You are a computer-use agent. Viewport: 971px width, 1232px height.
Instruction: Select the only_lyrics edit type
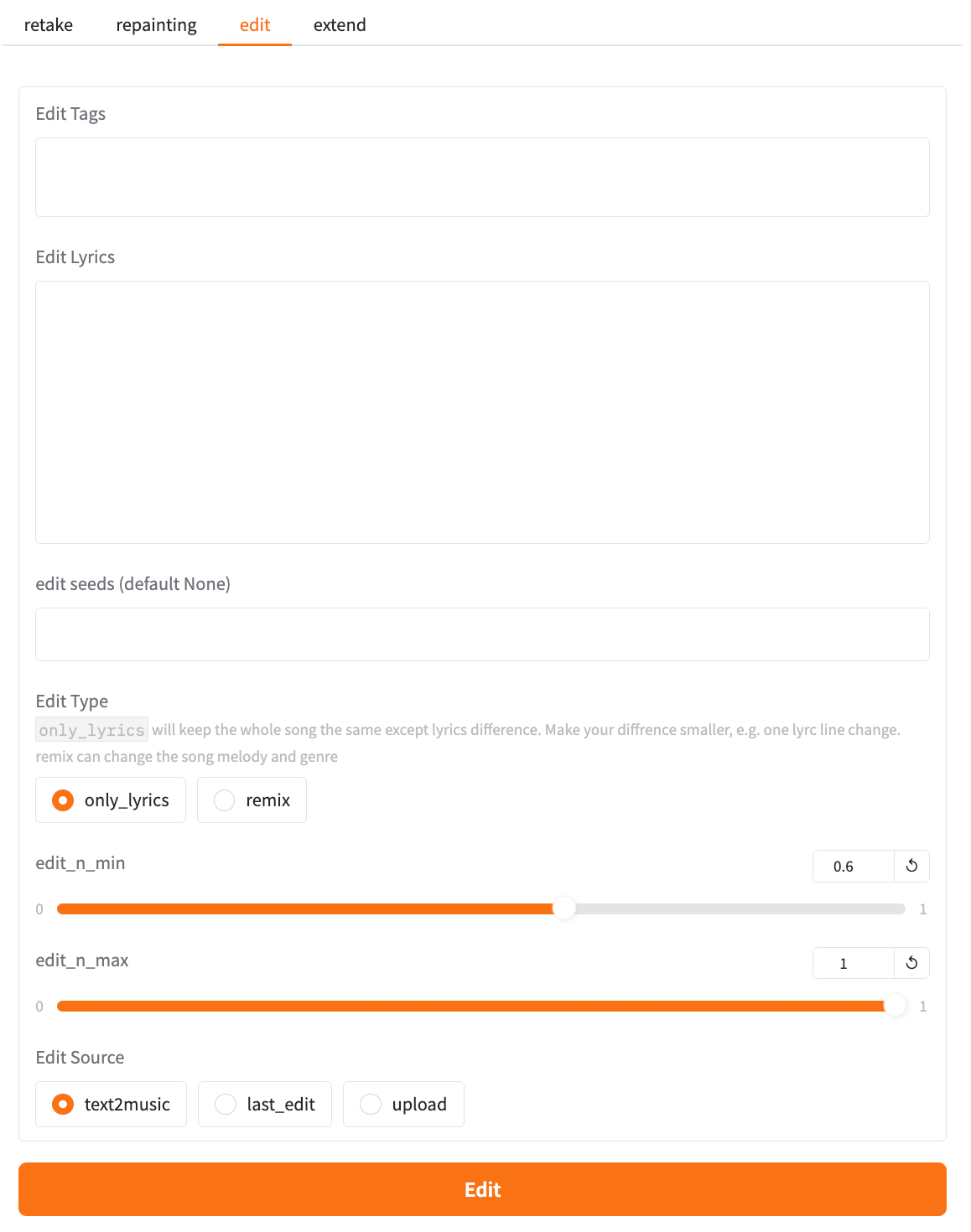[63, 800]
